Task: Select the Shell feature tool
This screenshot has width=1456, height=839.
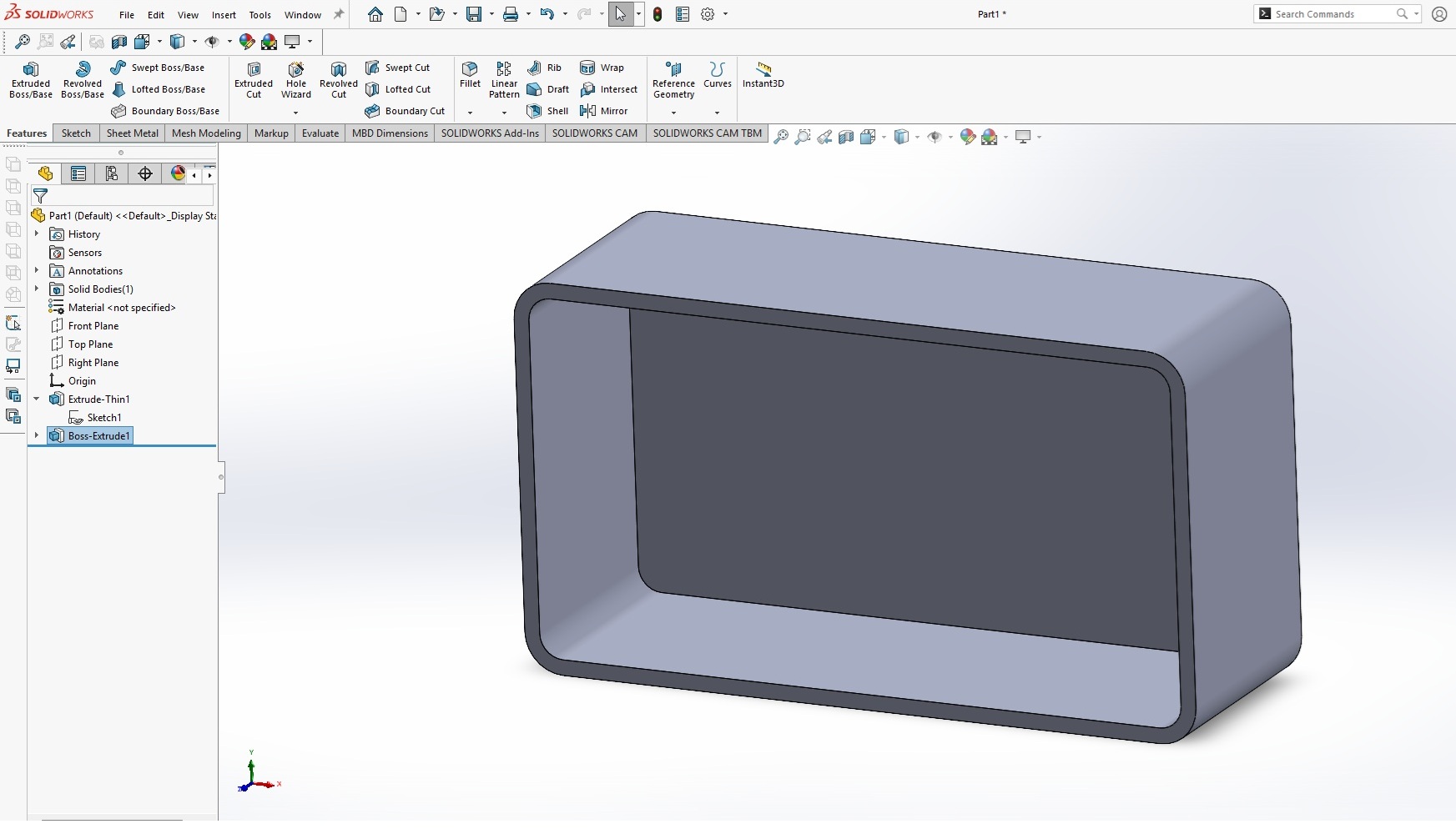Action: tap(548, 111)
